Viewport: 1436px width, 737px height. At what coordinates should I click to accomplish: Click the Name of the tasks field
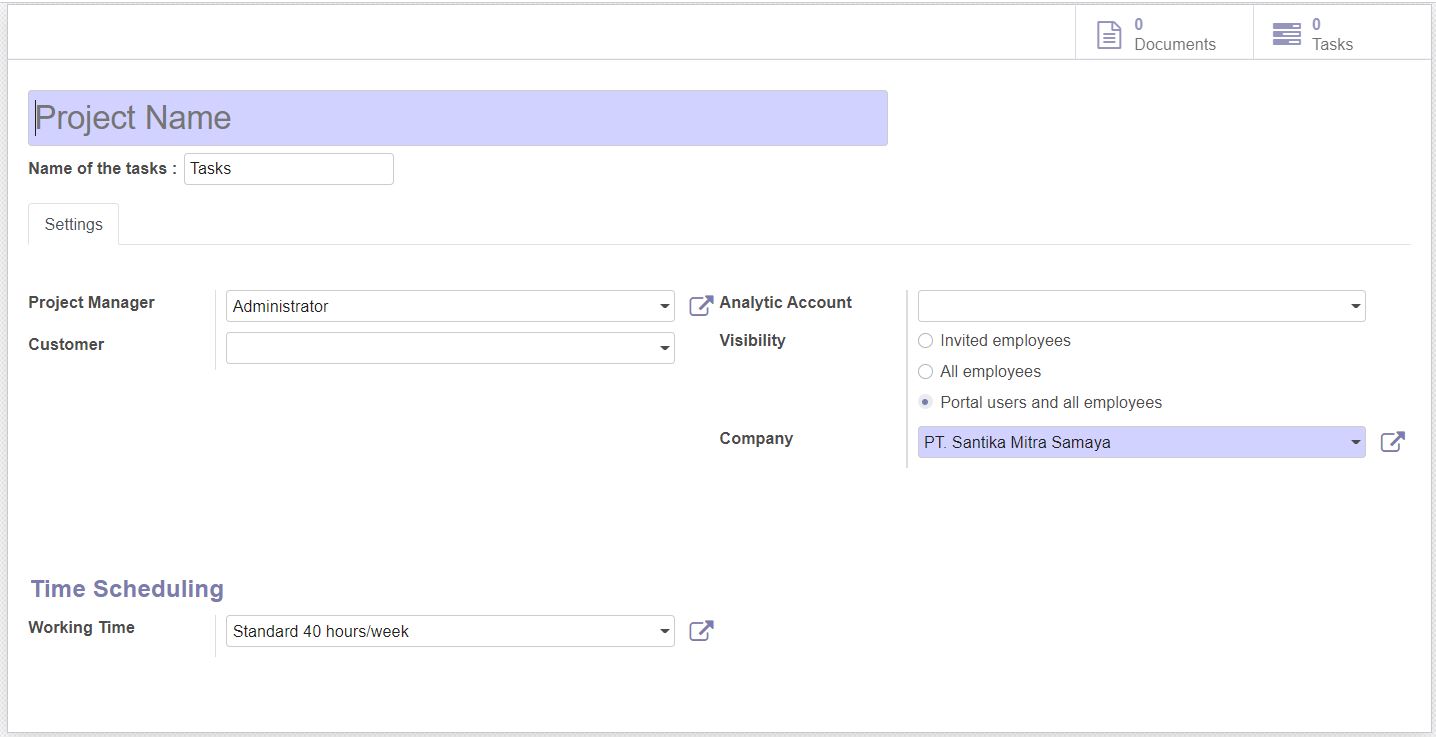(x=289, y=169)
